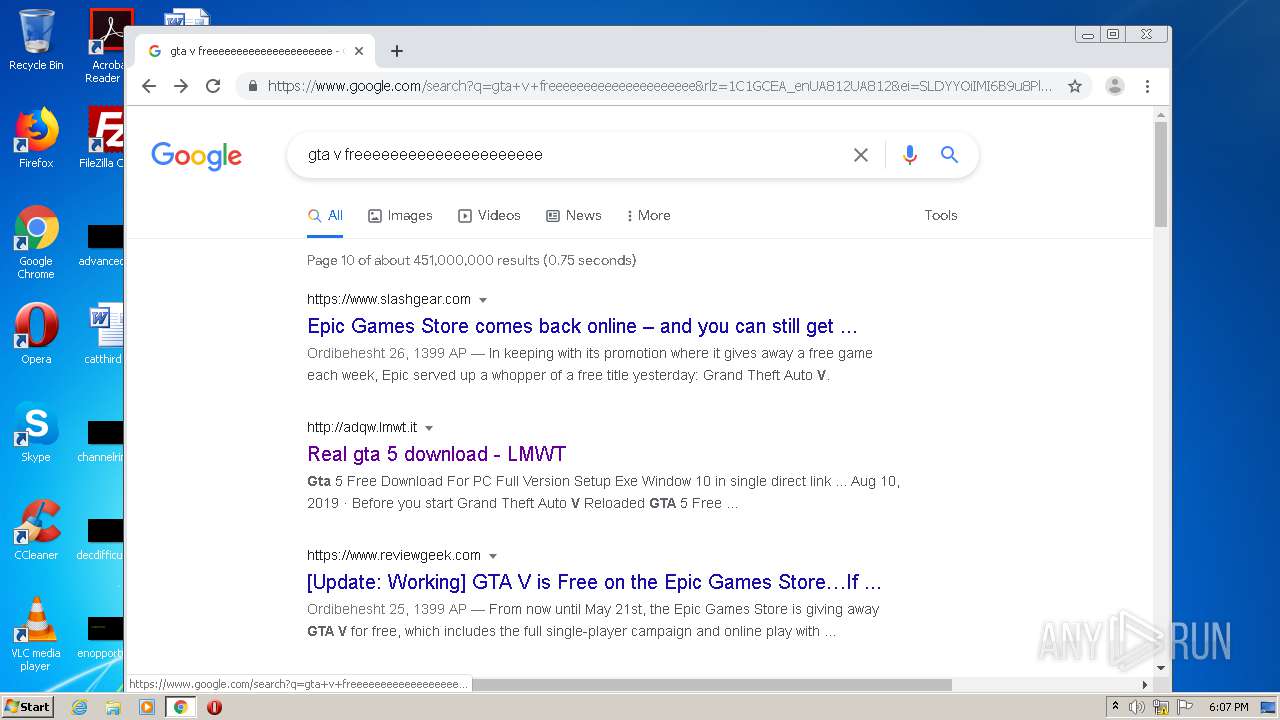View site padlock information

(253, 86)
